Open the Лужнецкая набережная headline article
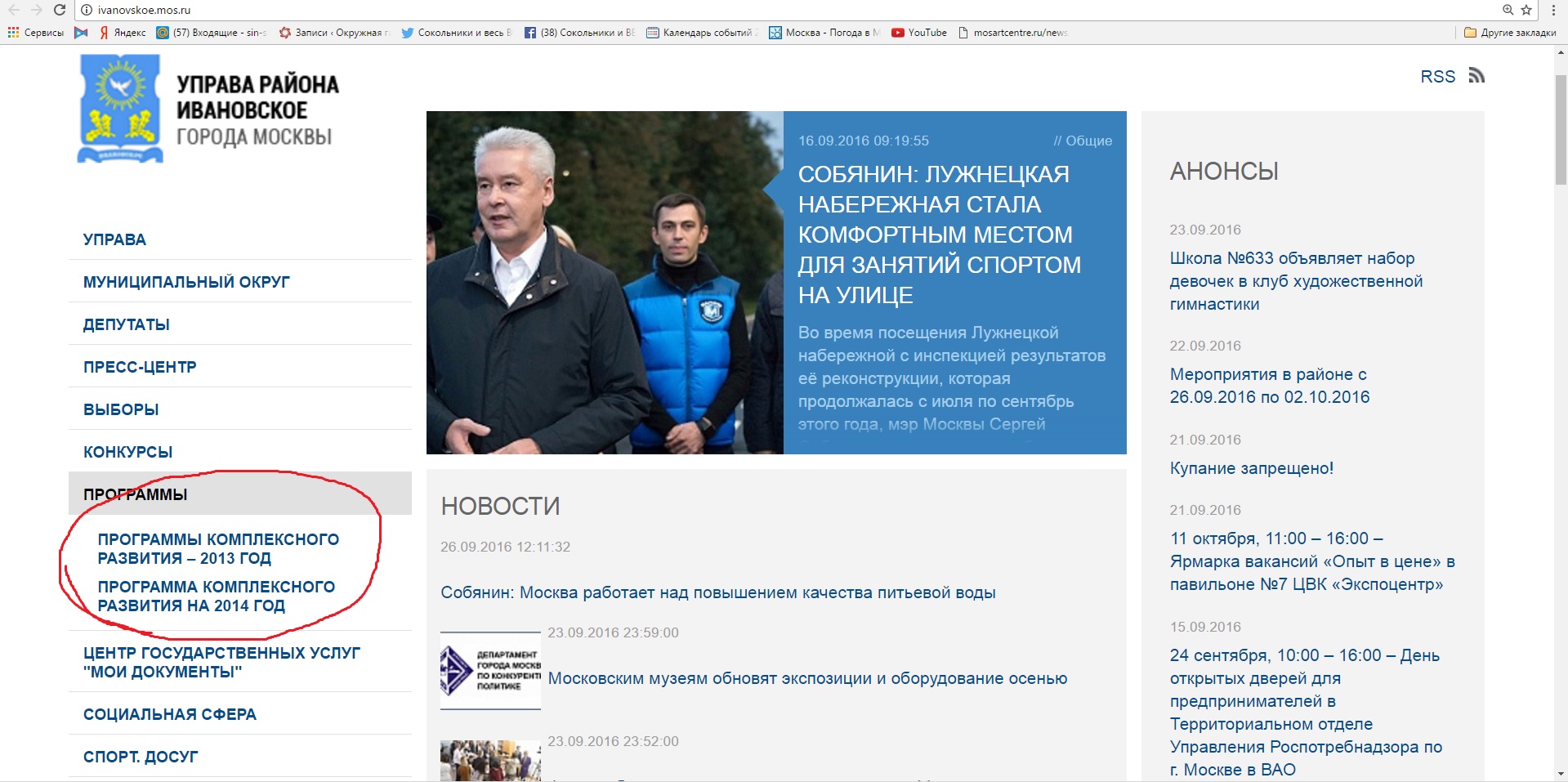Viewport: 1568px width, 782px height. 940,235
